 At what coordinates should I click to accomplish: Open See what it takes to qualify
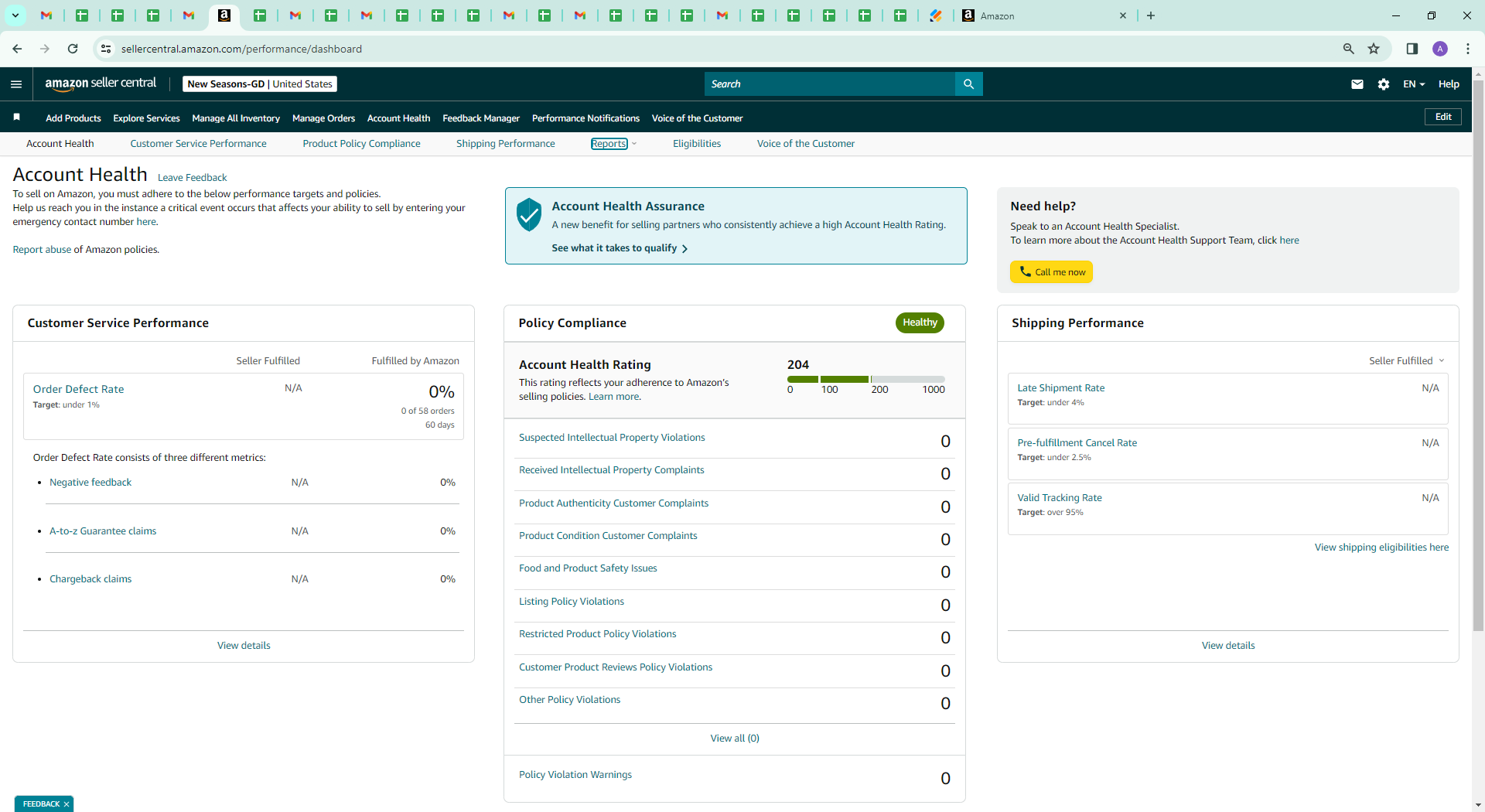(x=620, y=248)
